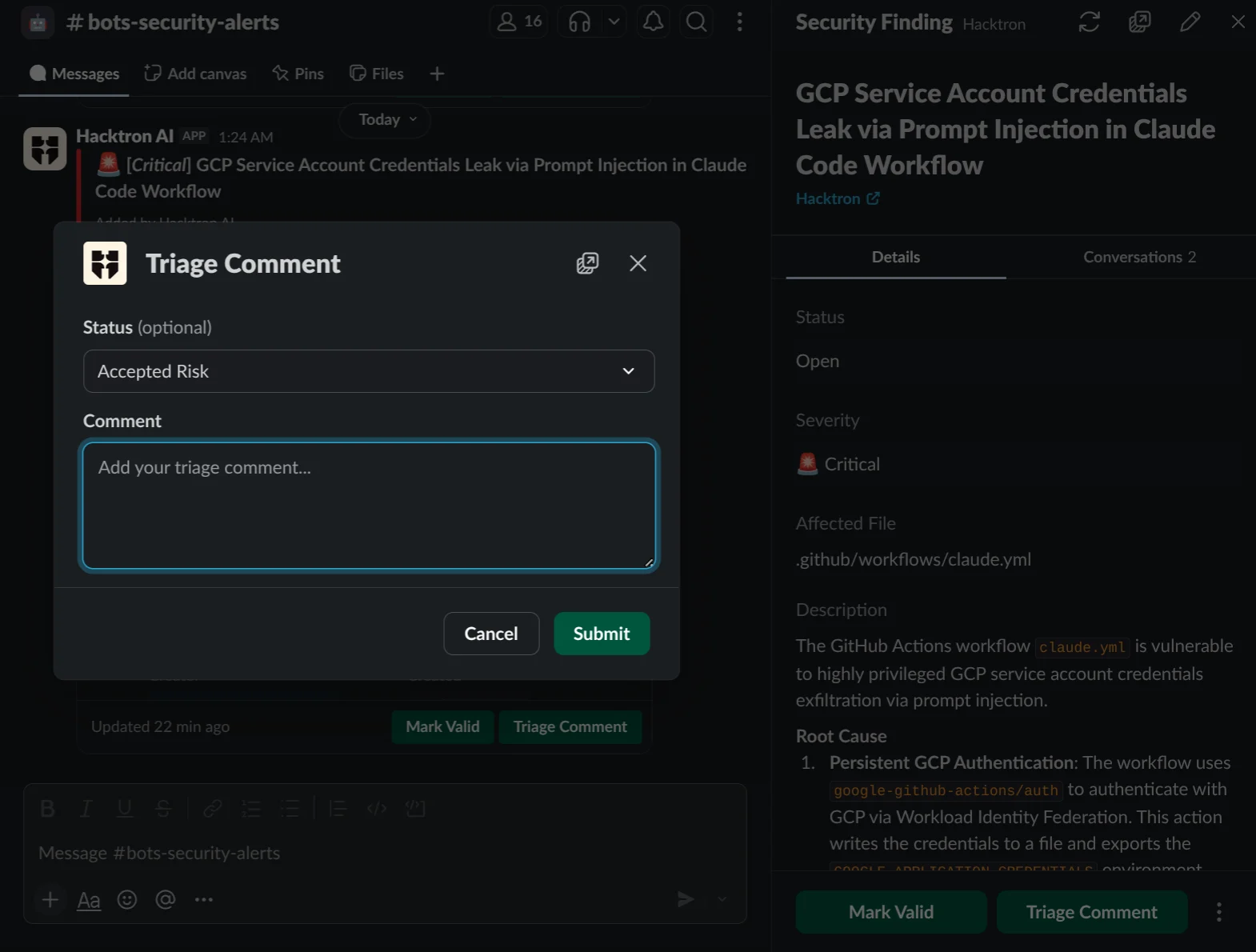The image size is (1256, 952).
Task: Open channel more options menu
Action: click(x=739, y=22)
